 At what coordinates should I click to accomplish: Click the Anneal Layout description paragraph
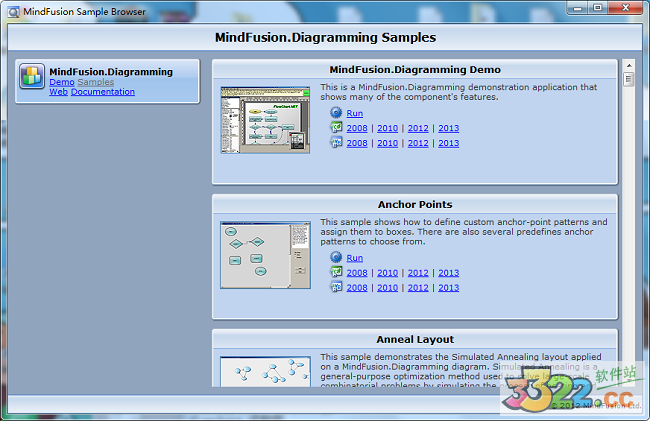(x=461, y=371)
